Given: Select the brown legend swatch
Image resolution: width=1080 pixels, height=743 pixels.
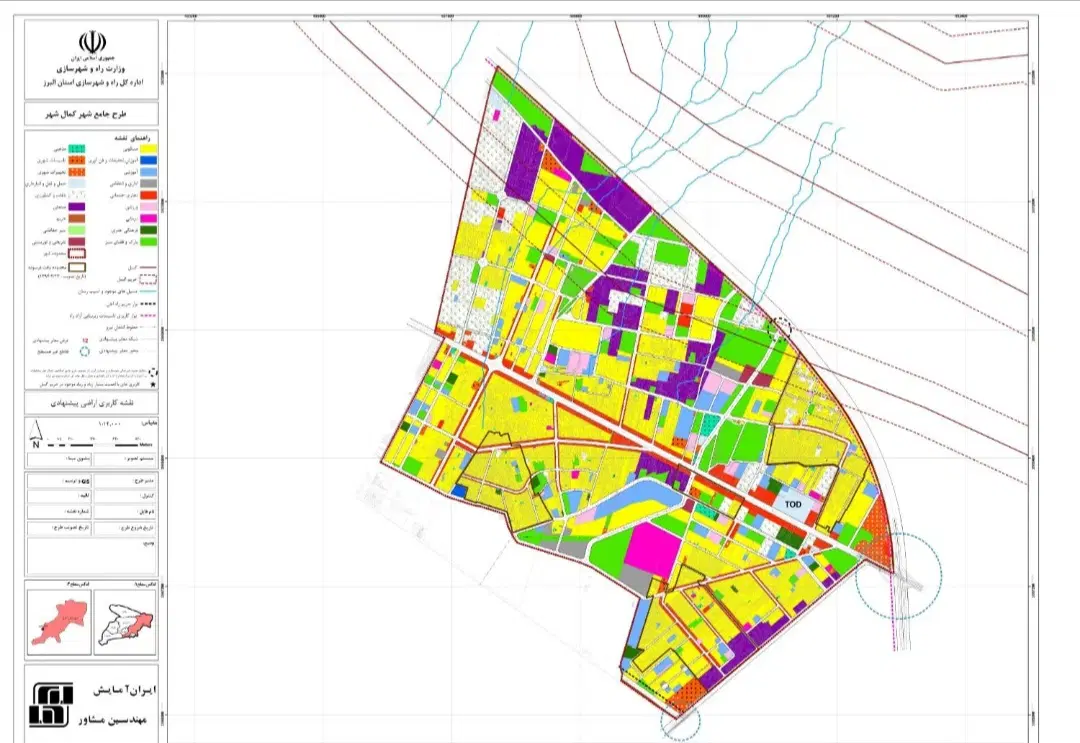Looking at the screenshot, I should click(x=76, y=218).
